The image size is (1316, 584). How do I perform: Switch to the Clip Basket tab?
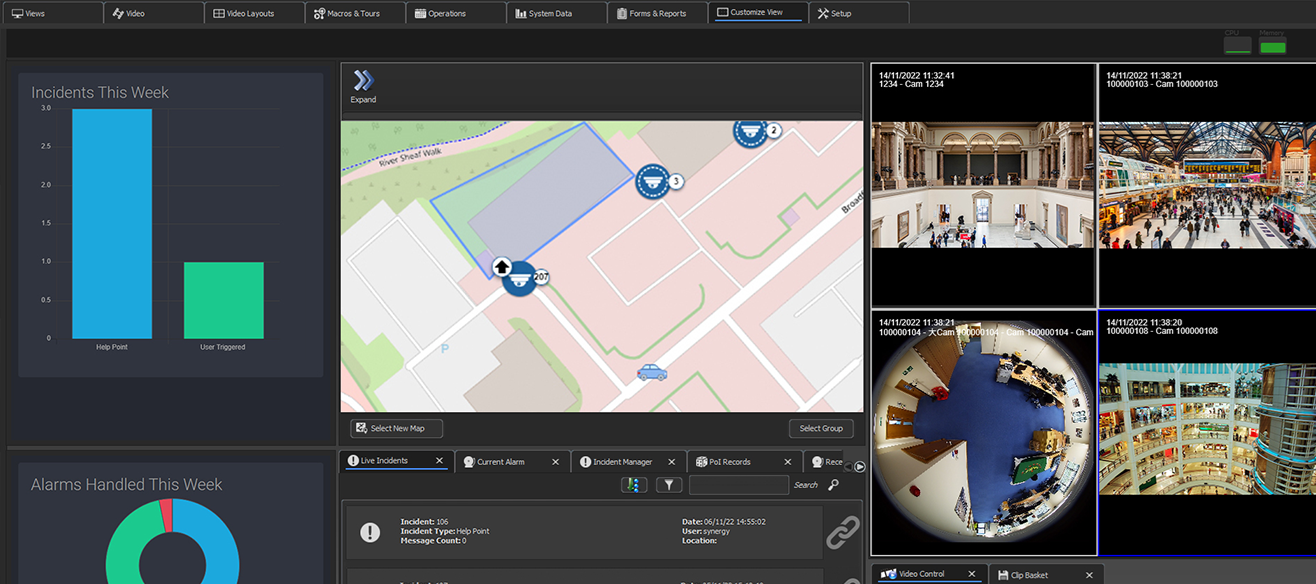[x=1046, y=575]
